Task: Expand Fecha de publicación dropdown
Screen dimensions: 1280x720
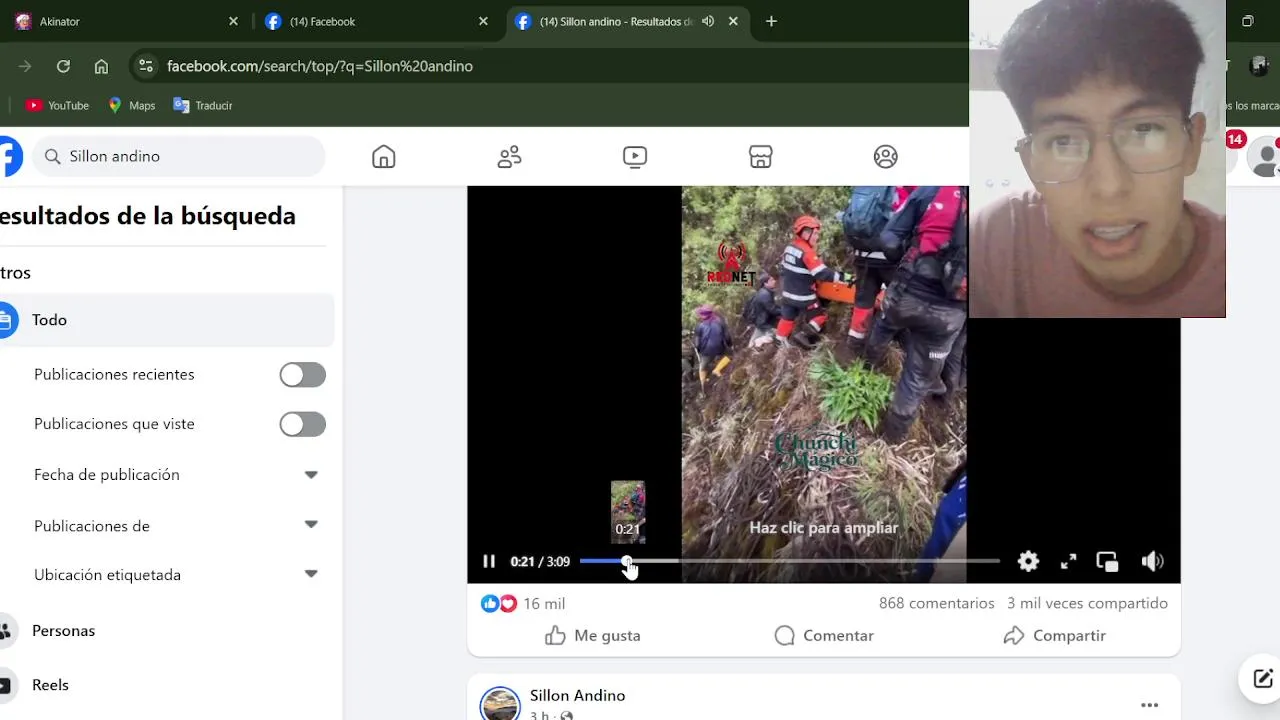Action: (311, 475)
